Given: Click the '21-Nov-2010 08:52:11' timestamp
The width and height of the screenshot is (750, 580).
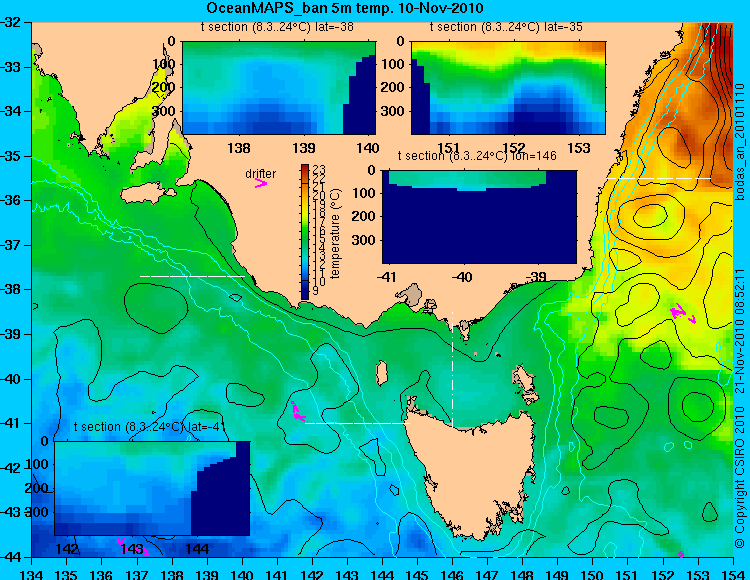Looking at the screenshot, I should pyautogui.click(x=740, y=331).
